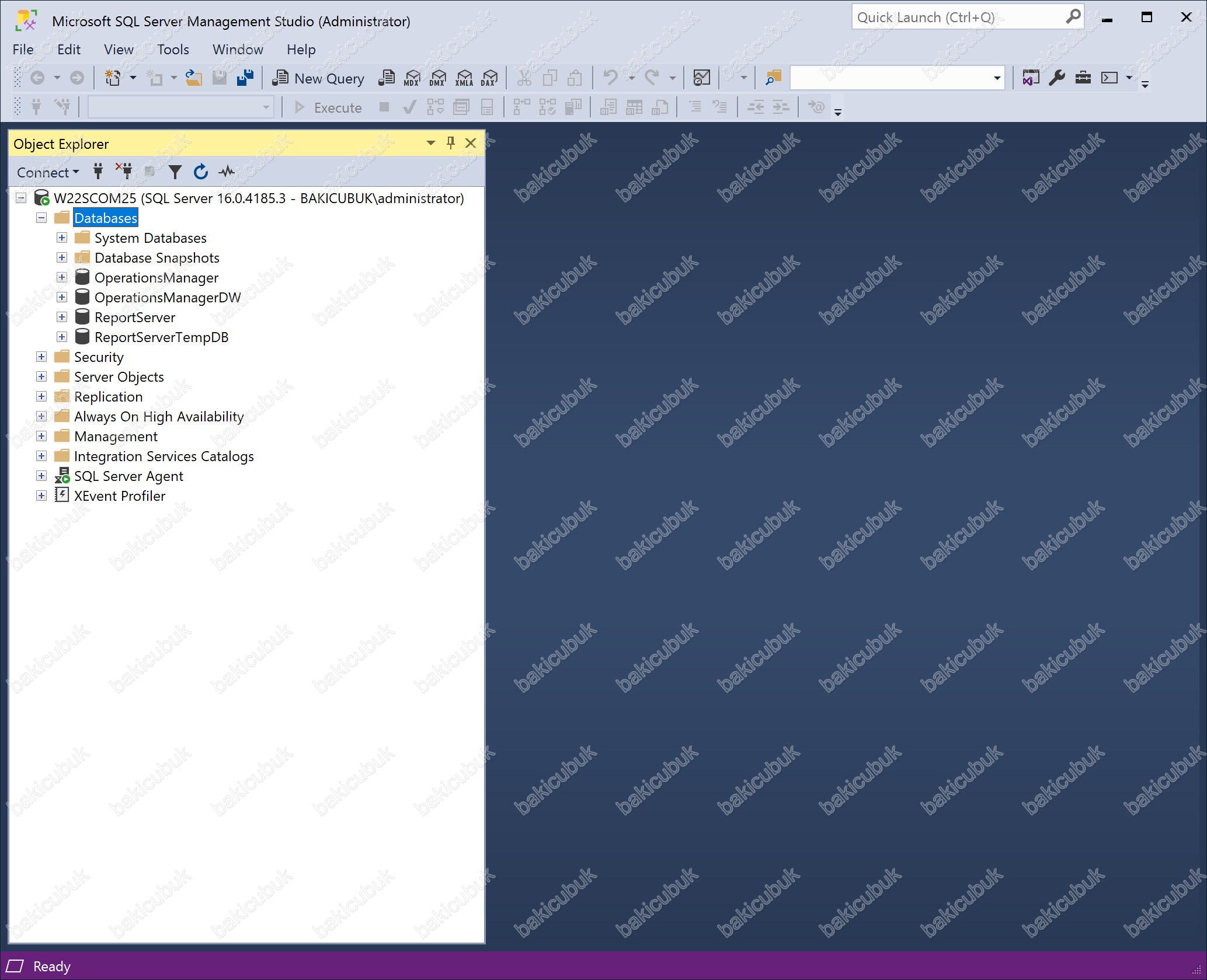Expand the Replication folder
This screenshot has width=1207, height=980.
[x=41, y=396]
